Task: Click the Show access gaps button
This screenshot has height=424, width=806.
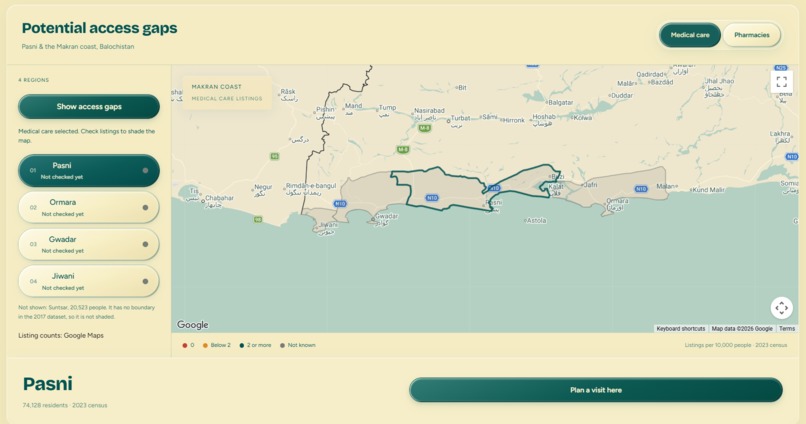Action: coord(89,107)
